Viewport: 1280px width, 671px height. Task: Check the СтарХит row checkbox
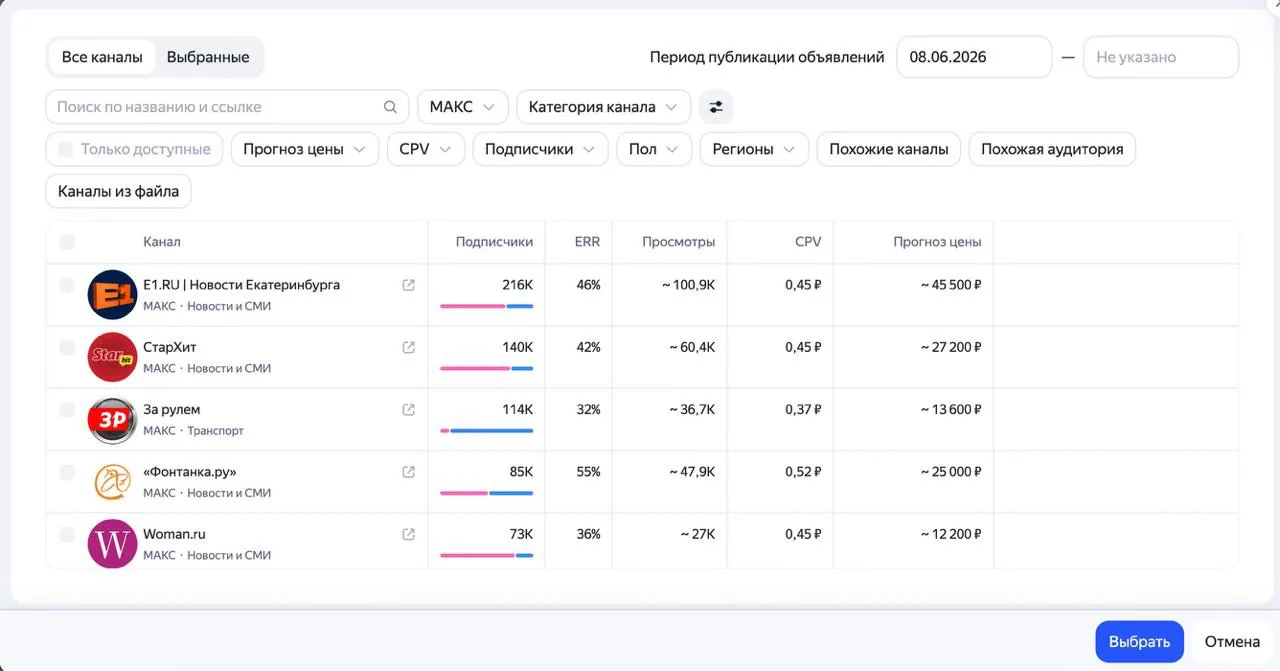[67, 347]
